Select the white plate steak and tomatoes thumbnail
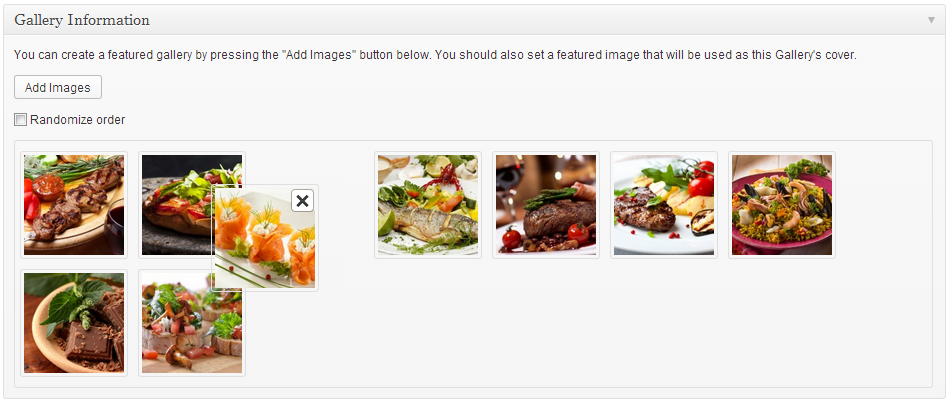This screenshot has height=401, width=949. click(x=664, y=205)
